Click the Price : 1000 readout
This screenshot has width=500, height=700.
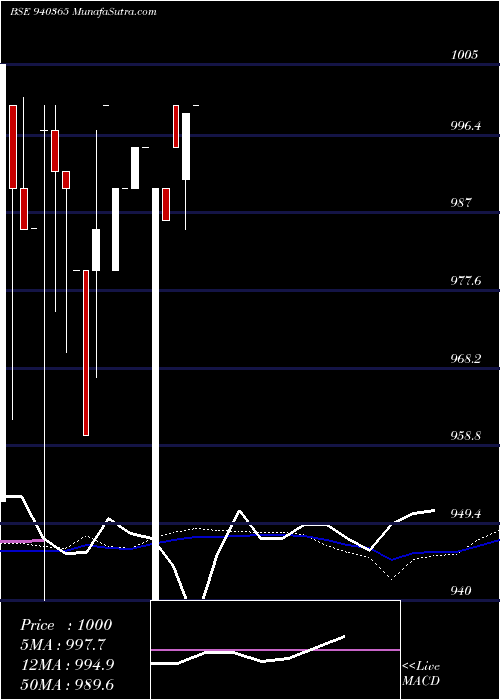[66, 625]
